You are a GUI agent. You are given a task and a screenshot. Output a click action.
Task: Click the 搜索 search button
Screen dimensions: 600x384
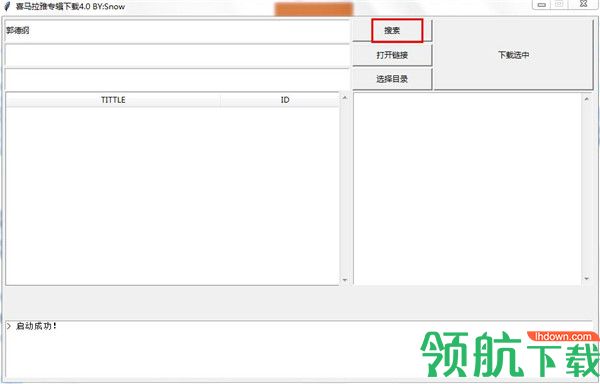pyautogui.click(x=392, y=30)
